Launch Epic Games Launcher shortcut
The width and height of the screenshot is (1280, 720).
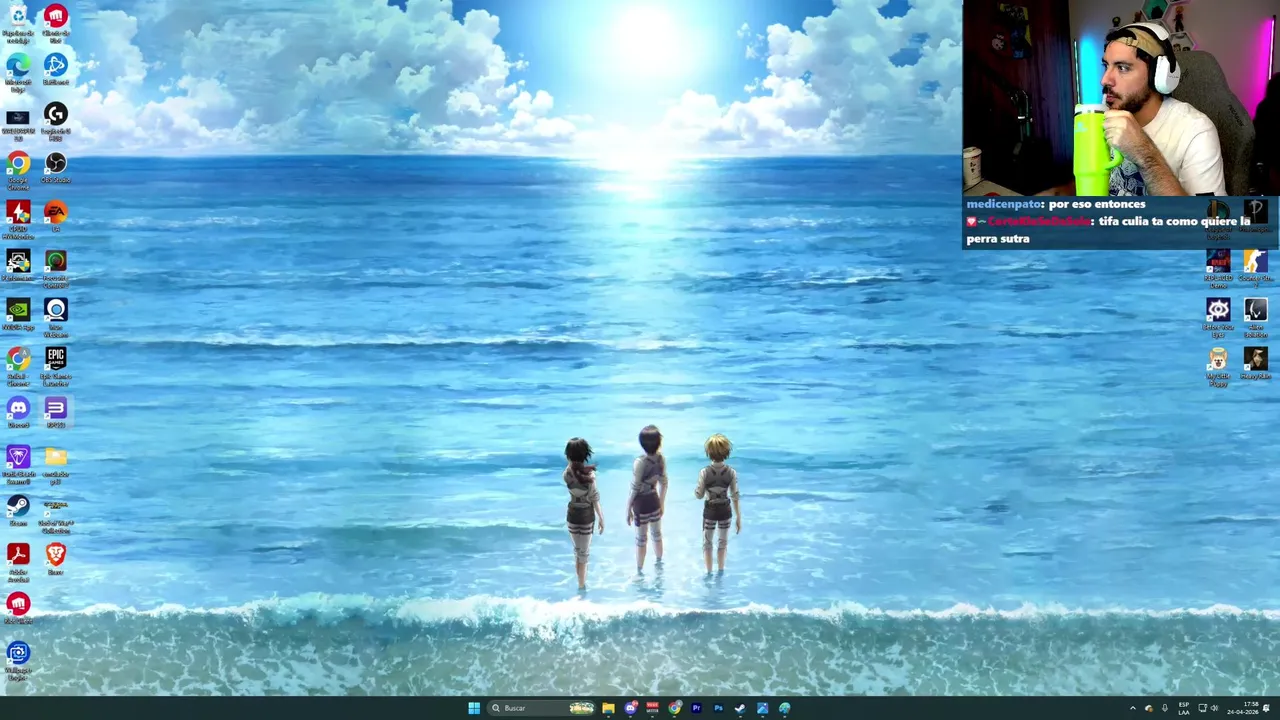pos(55,365)
